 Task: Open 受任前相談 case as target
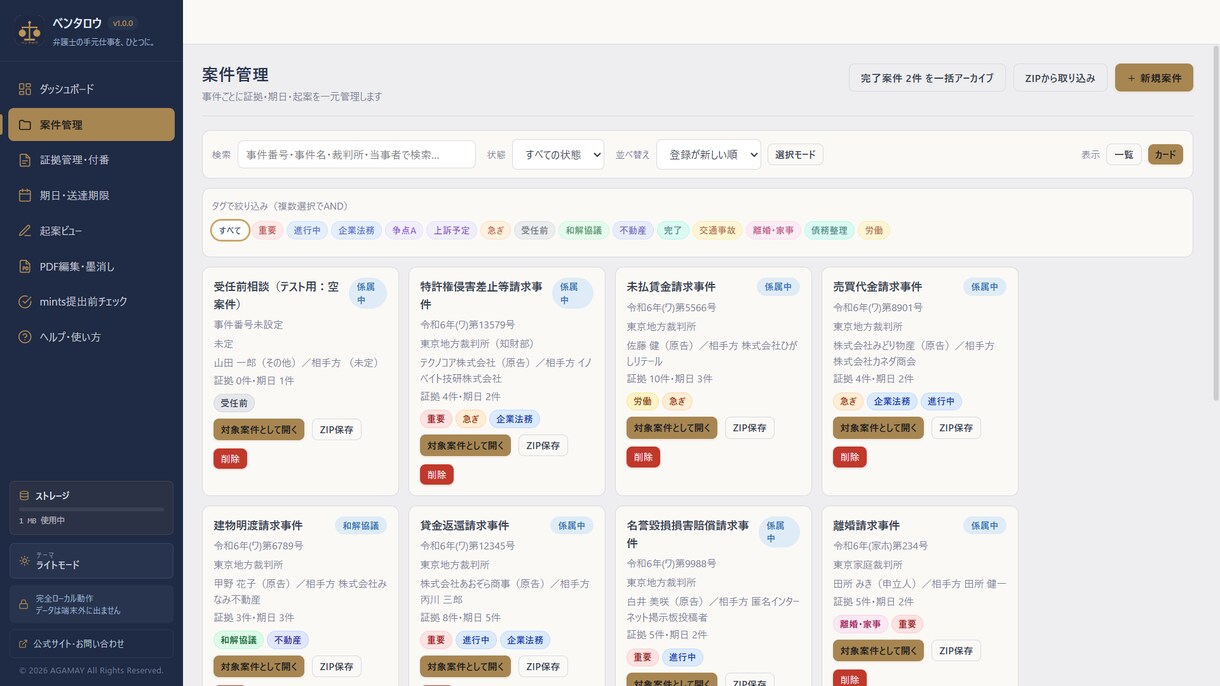tap(258, 429)
